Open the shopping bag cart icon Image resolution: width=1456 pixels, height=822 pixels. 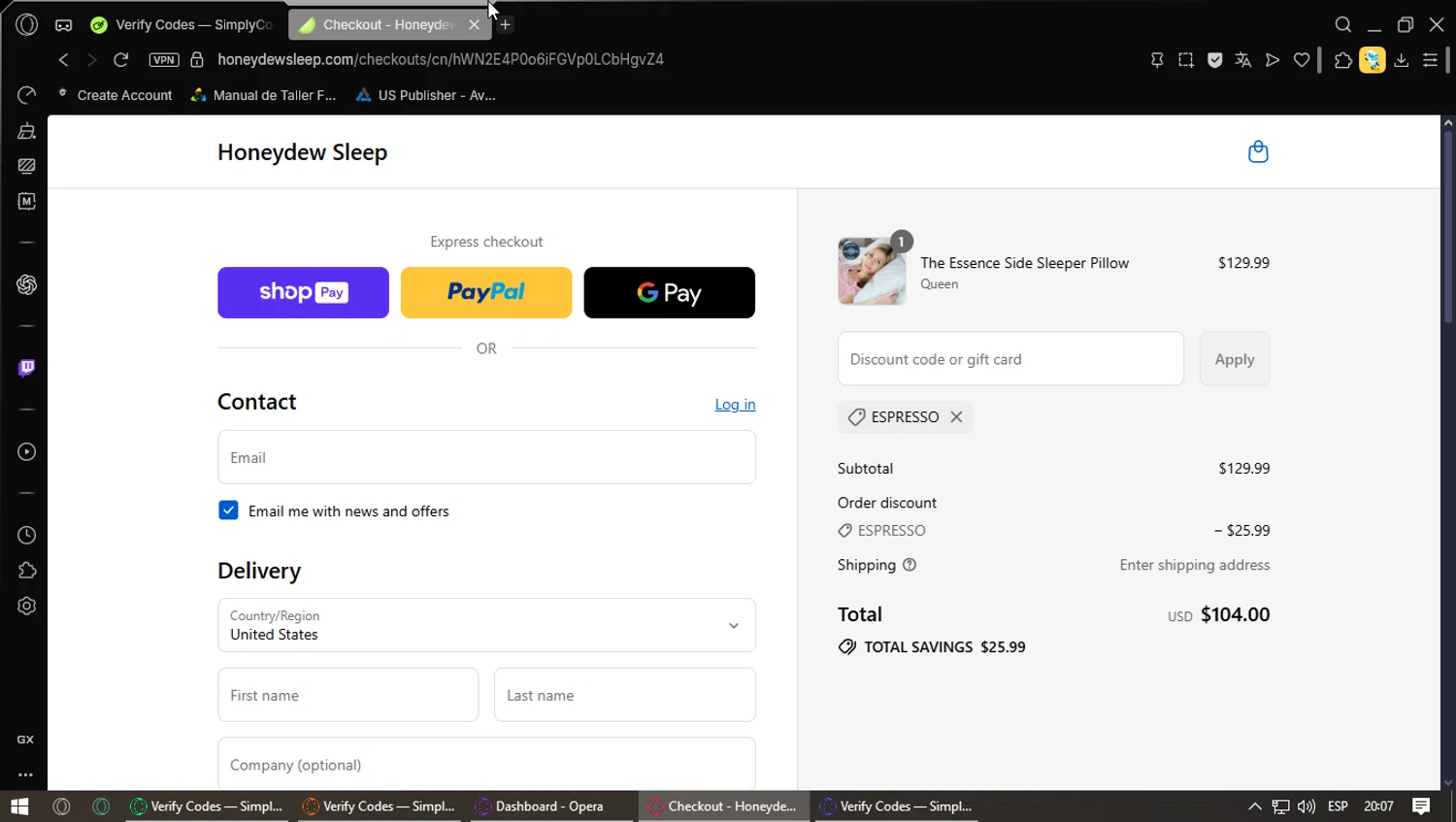(1258, 152)
